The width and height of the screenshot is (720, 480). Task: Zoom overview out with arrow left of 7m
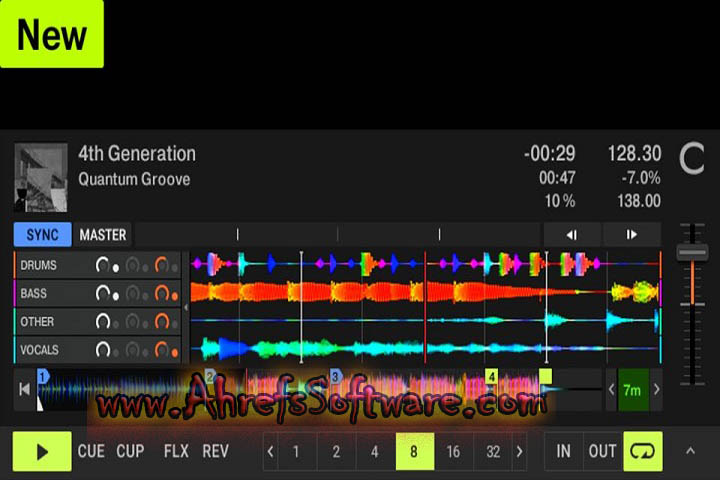coord(611,390)
